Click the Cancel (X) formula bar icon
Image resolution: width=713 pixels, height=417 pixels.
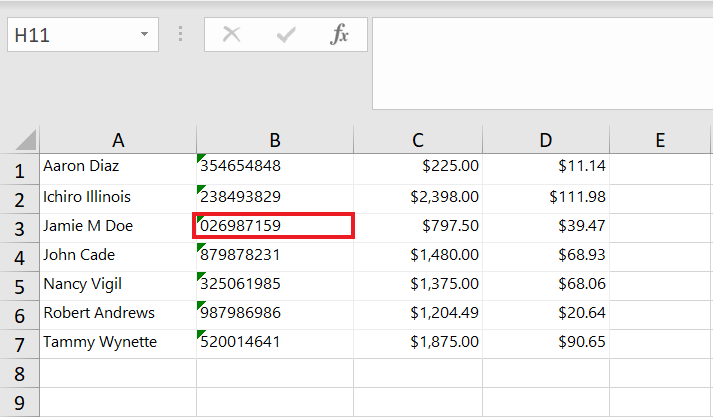232,35
